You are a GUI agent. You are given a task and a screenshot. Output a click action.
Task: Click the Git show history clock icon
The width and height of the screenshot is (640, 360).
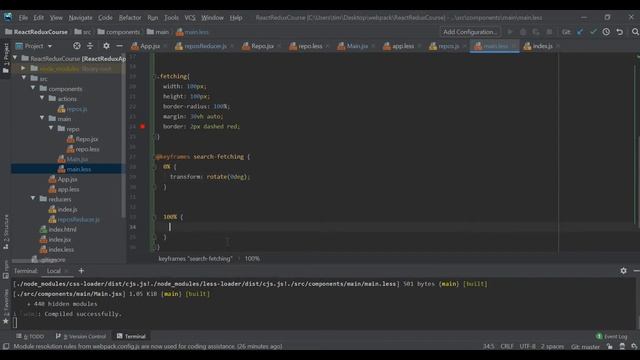click(x=606, y=32)
